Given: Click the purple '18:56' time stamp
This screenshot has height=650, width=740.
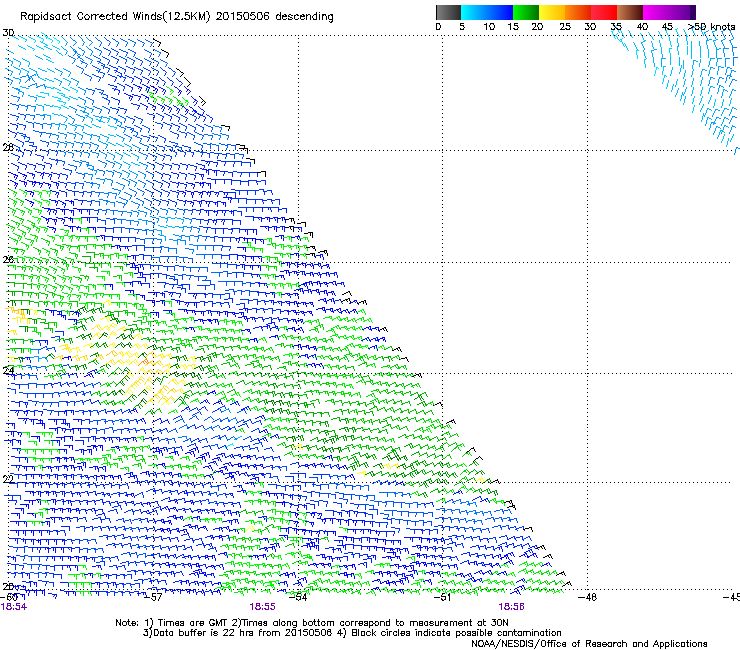Looking at the screenshot, I should (x=511, y=607).
